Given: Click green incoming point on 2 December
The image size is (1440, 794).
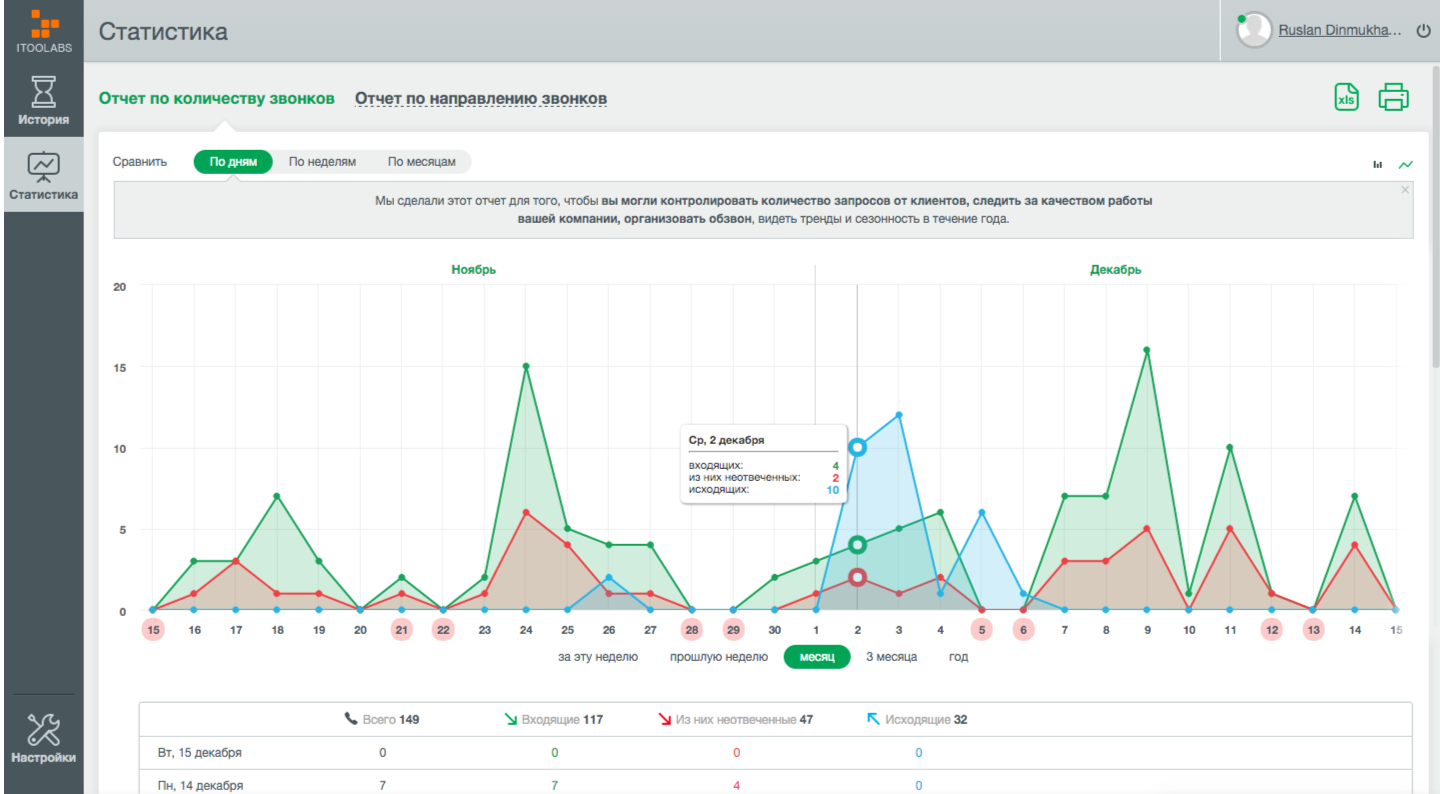Looking at the screenshot, I should [x=857, y=545].
